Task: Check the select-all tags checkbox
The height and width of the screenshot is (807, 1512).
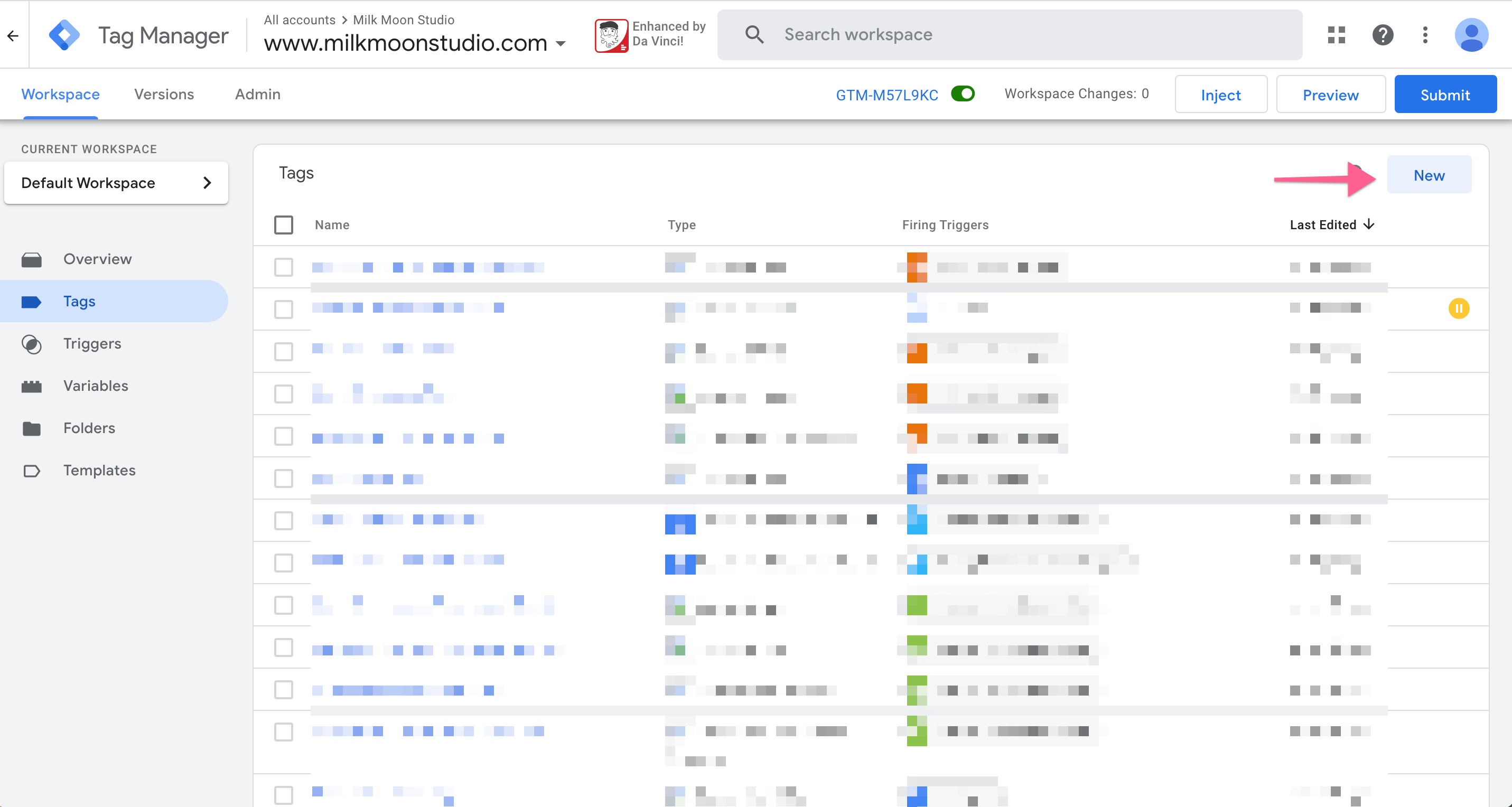Action: [x=284, y=225]
